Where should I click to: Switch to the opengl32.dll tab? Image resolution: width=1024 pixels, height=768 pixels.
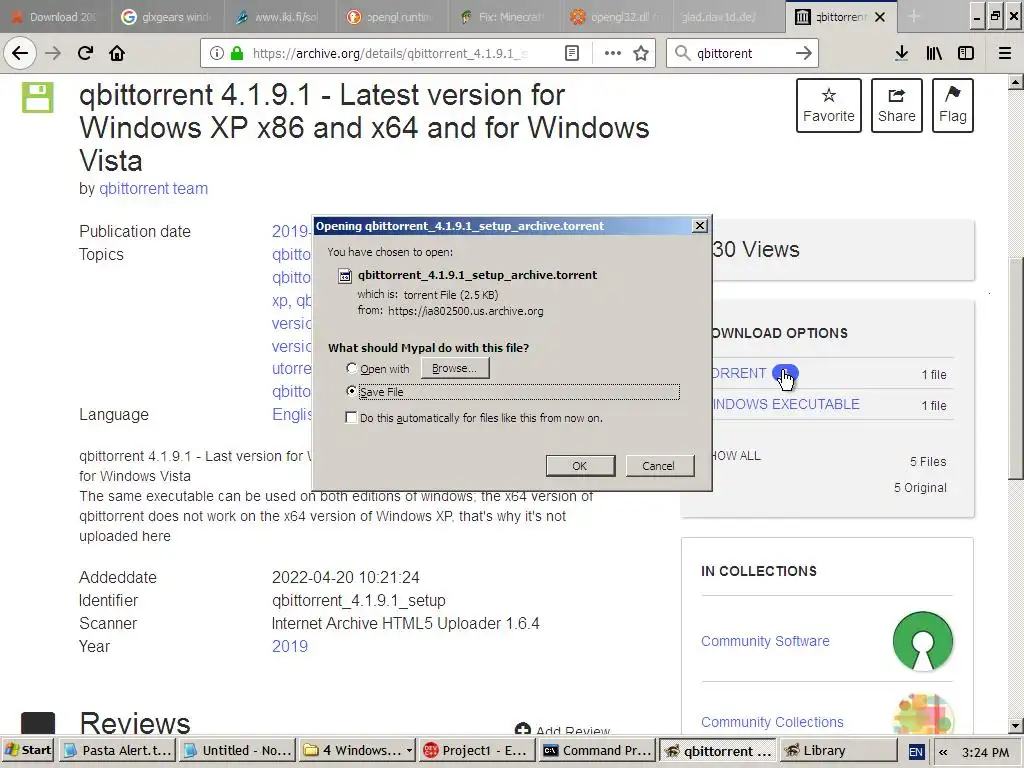(x=616, y=17)
